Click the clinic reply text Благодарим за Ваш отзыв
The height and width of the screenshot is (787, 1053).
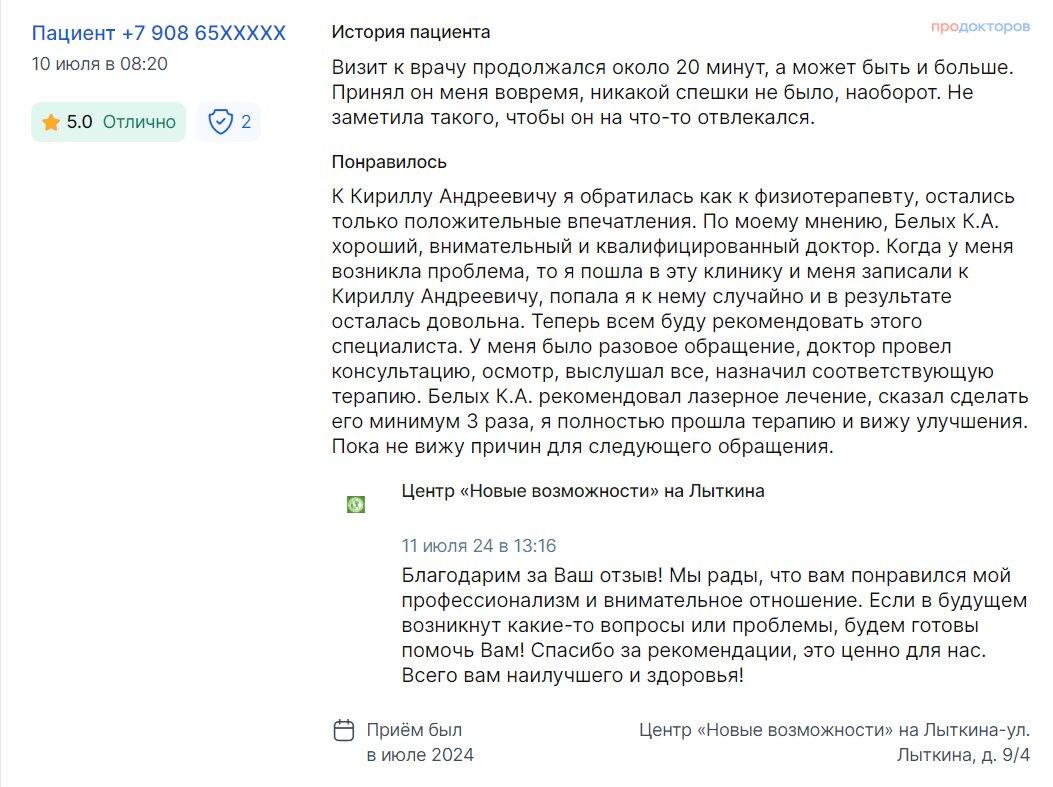[x=715, y=625]
